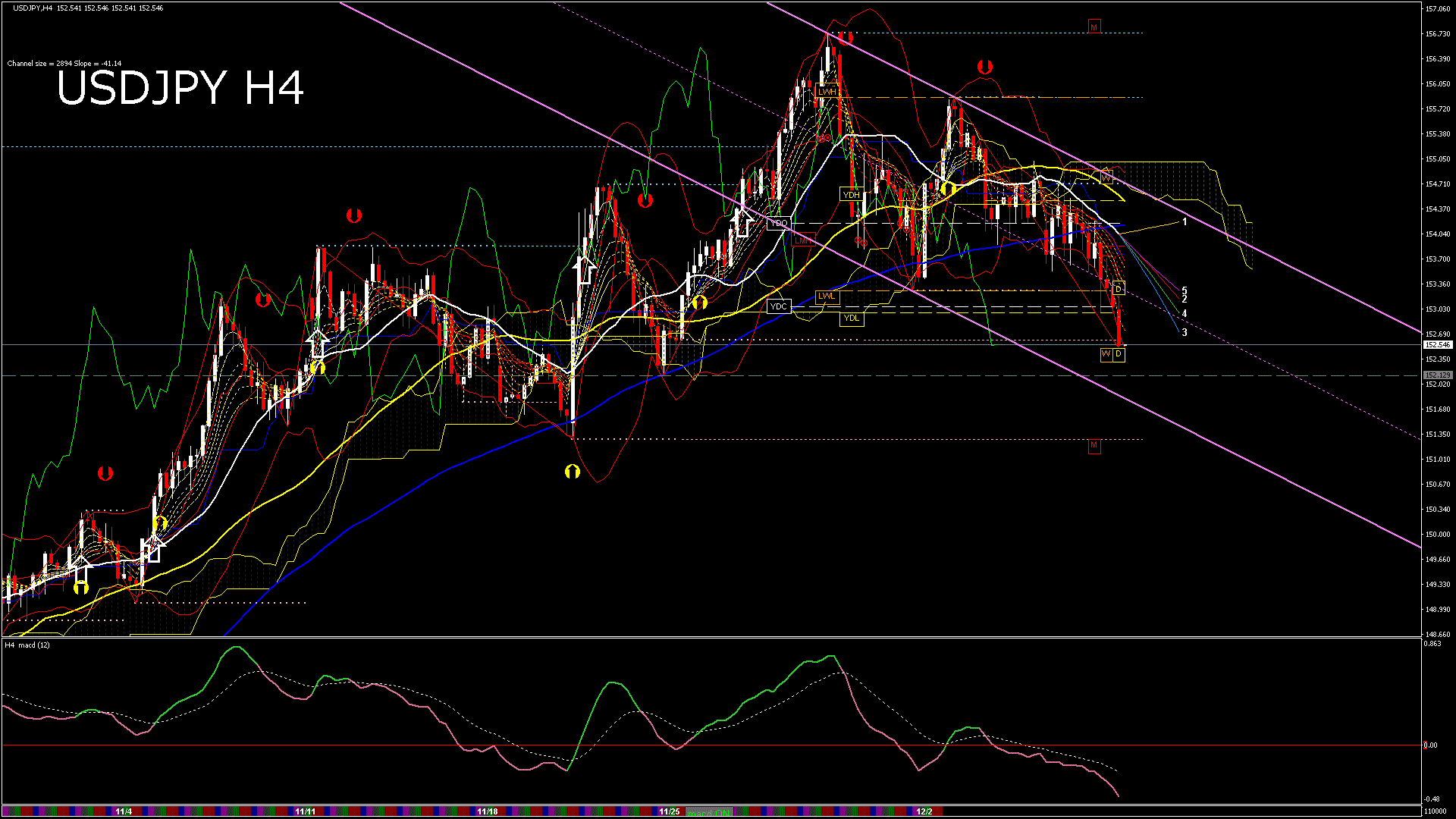Click the red M marker below the candles
The width and height of the screenshot is (1456, 819).
click(x=1094, y=445)
